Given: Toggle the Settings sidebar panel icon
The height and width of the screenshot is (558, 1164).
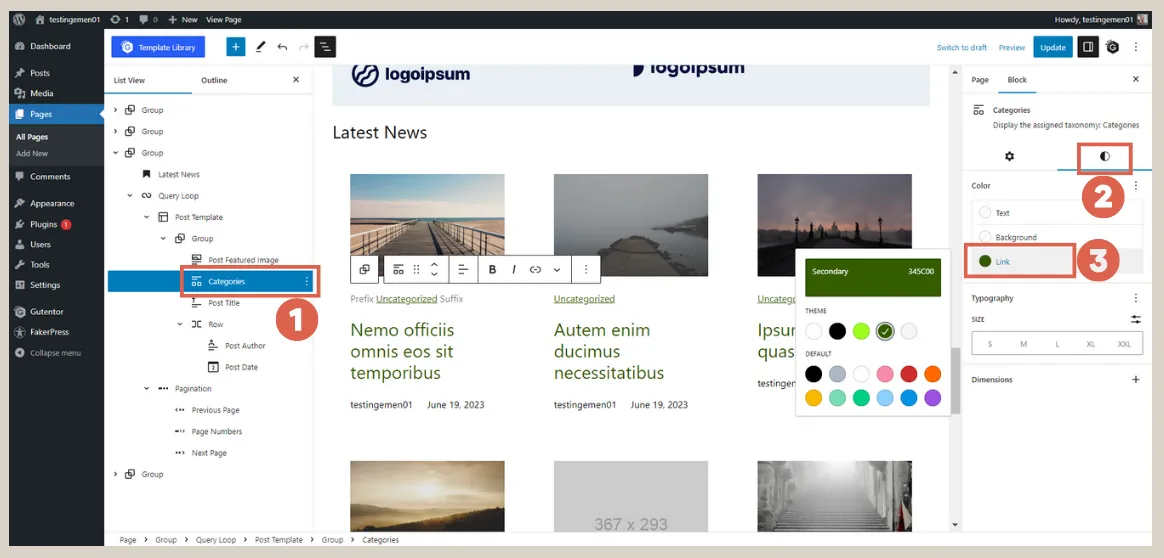Looking at the screenshot, I should point(1088,47).
